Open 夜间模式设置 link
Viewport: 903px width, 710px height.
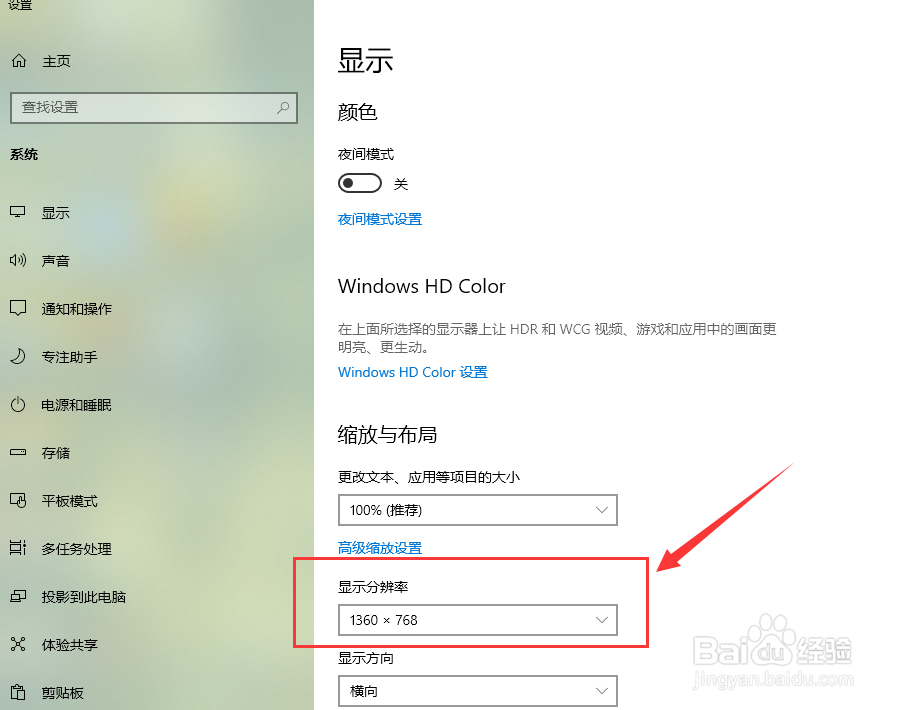380,219
